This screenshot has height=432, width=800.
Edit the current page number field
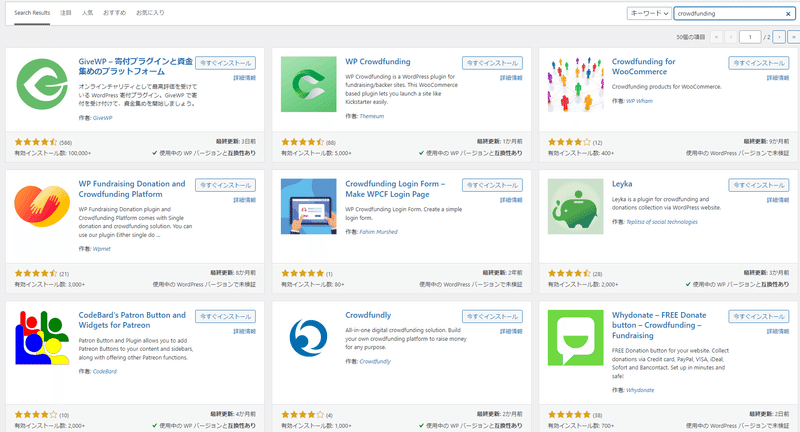click(750, 37)
